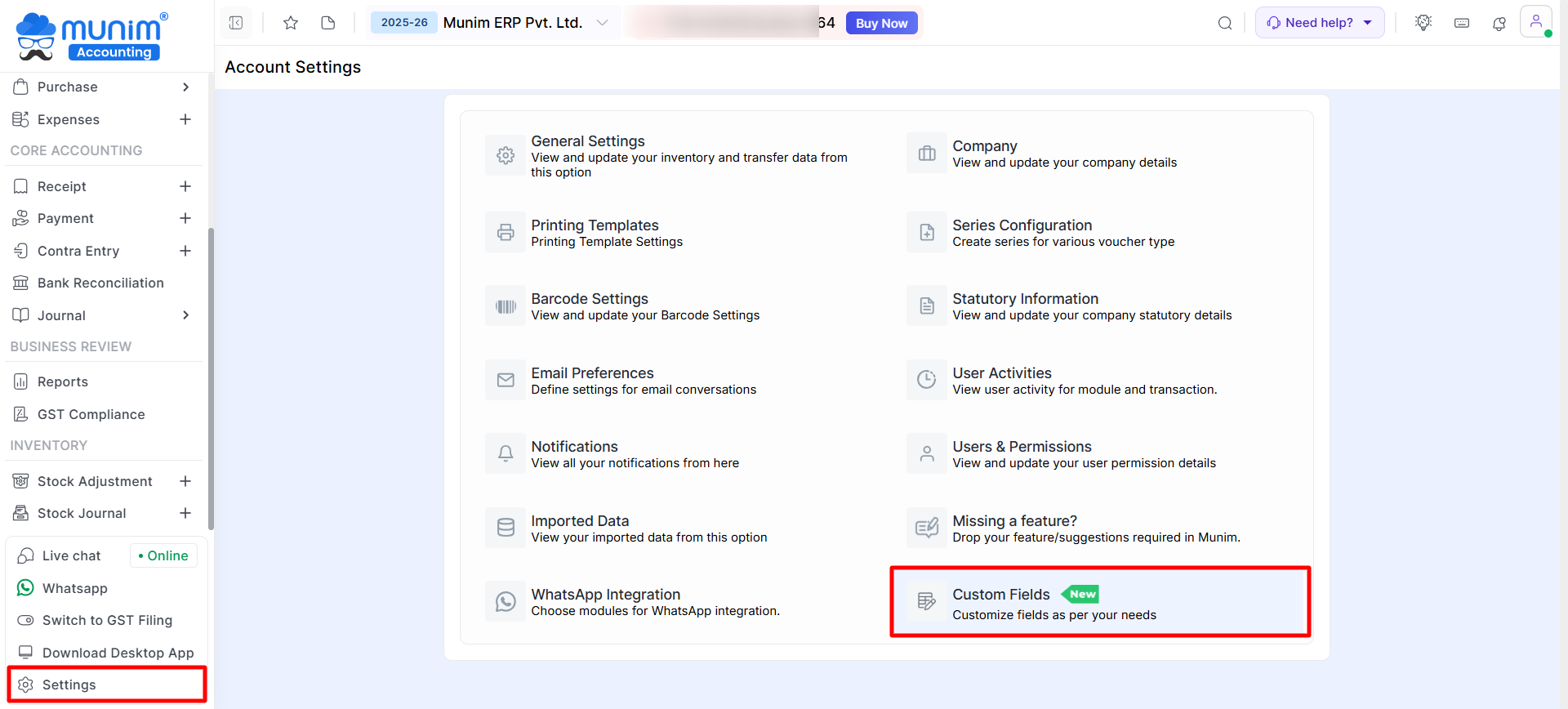Open Bank Reconciliation from sidebar
Viewport: 1568px width, 709px height.
click(x=100, y=283)
